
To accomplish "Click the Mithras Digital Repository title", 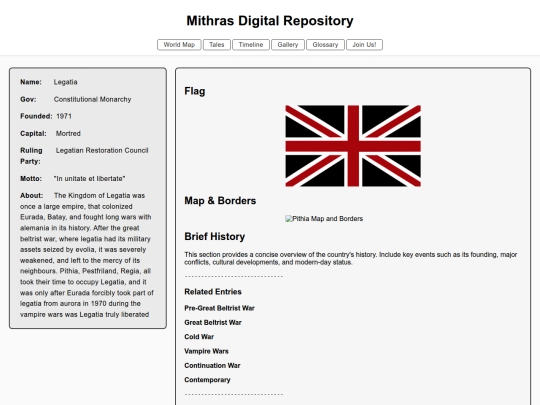I will 270,21.
